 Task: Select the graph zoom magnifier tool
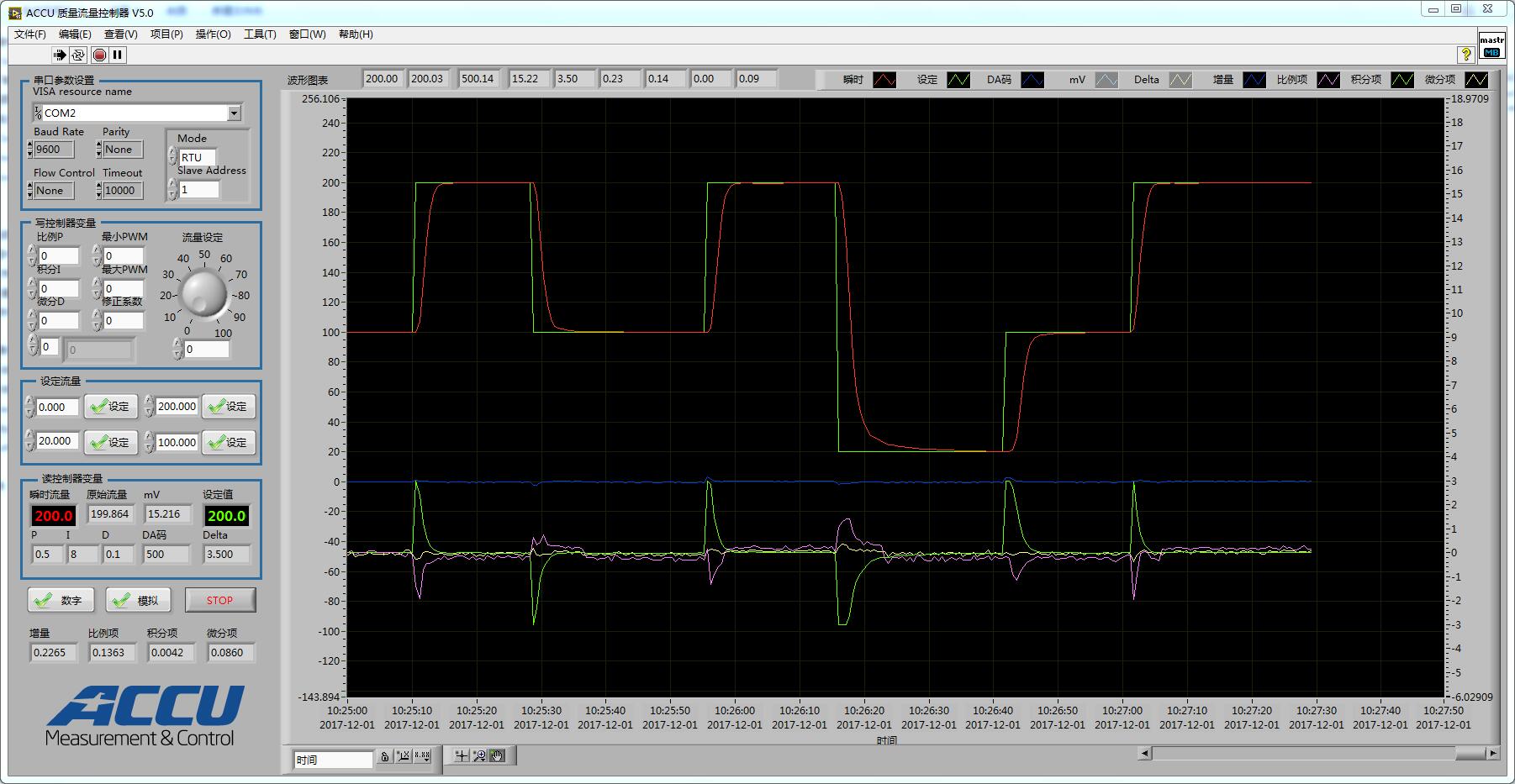479,755
